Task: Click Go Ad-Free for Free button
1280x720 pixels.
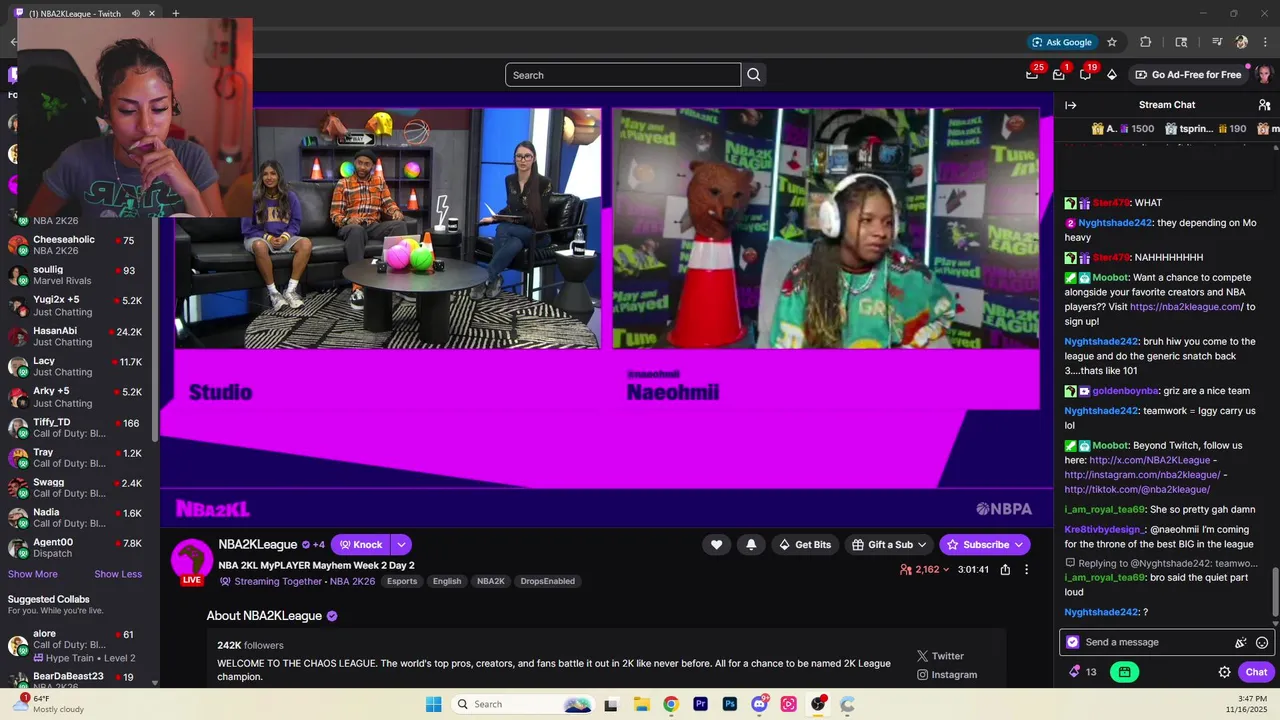Action: pos(1188,75)
